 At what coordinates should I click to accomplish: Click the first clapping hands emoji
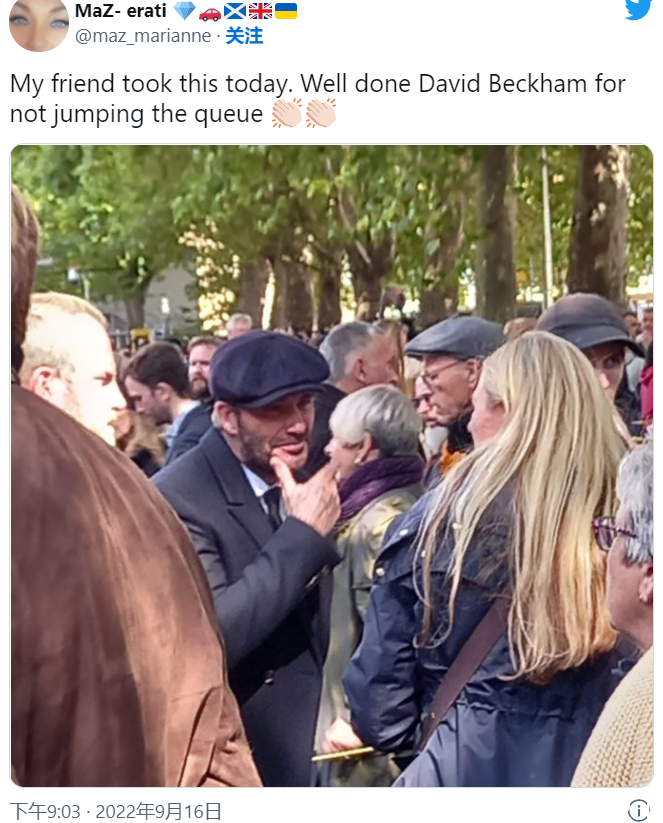287,113
